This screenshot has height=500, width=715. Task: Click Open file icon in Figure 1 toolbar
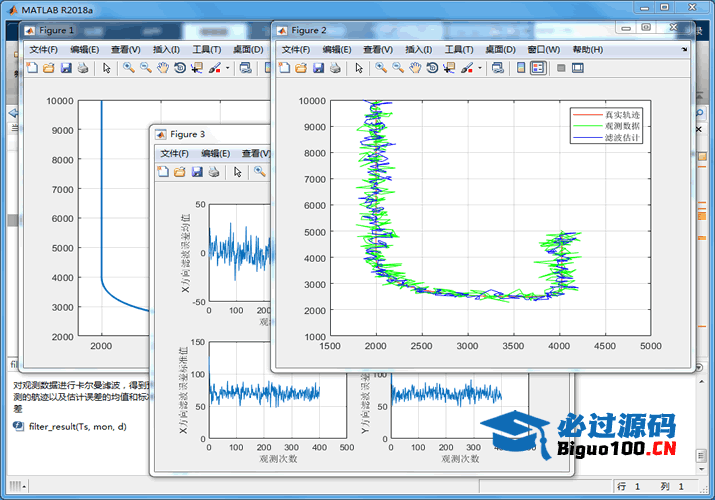pyautogui.click(x=49, y=68)
